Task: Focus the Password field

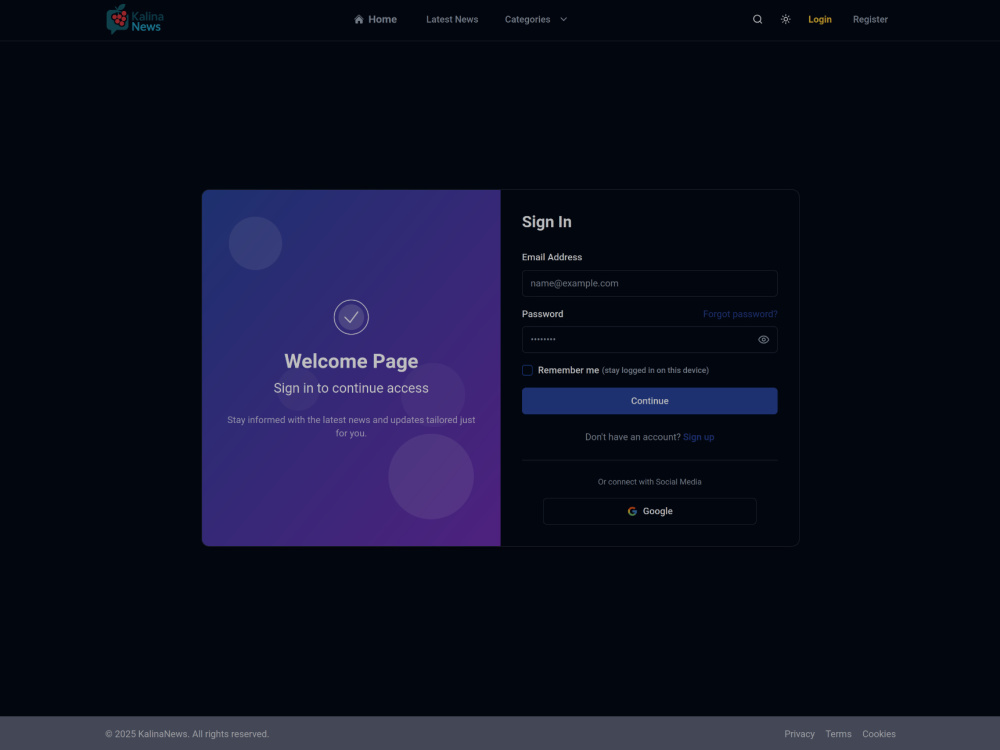Action: pos(649,340)
